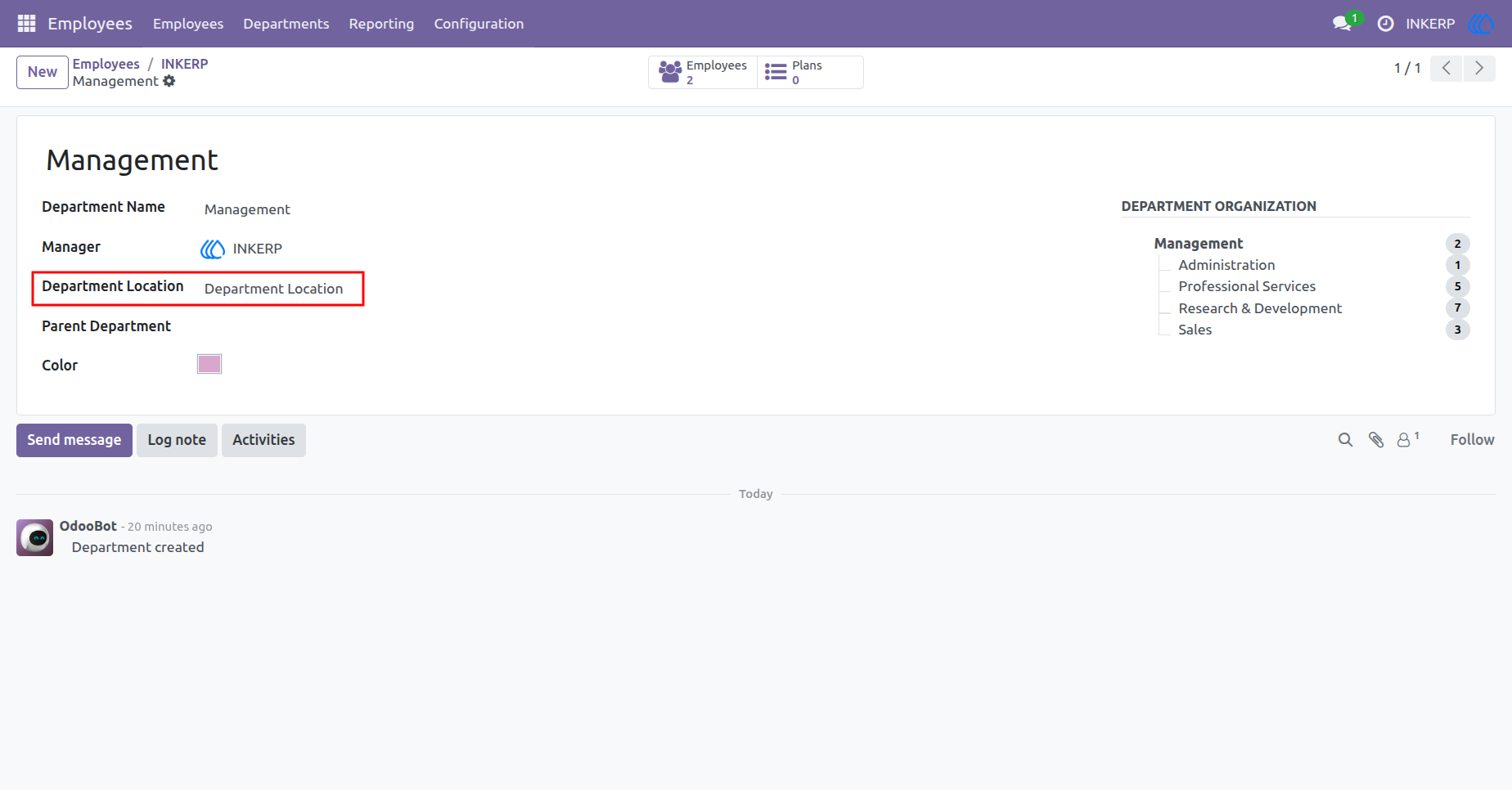Select Sales in department organization
Image resolution: width=1512 pixels, height=790 pixels.
point(1195,330)
